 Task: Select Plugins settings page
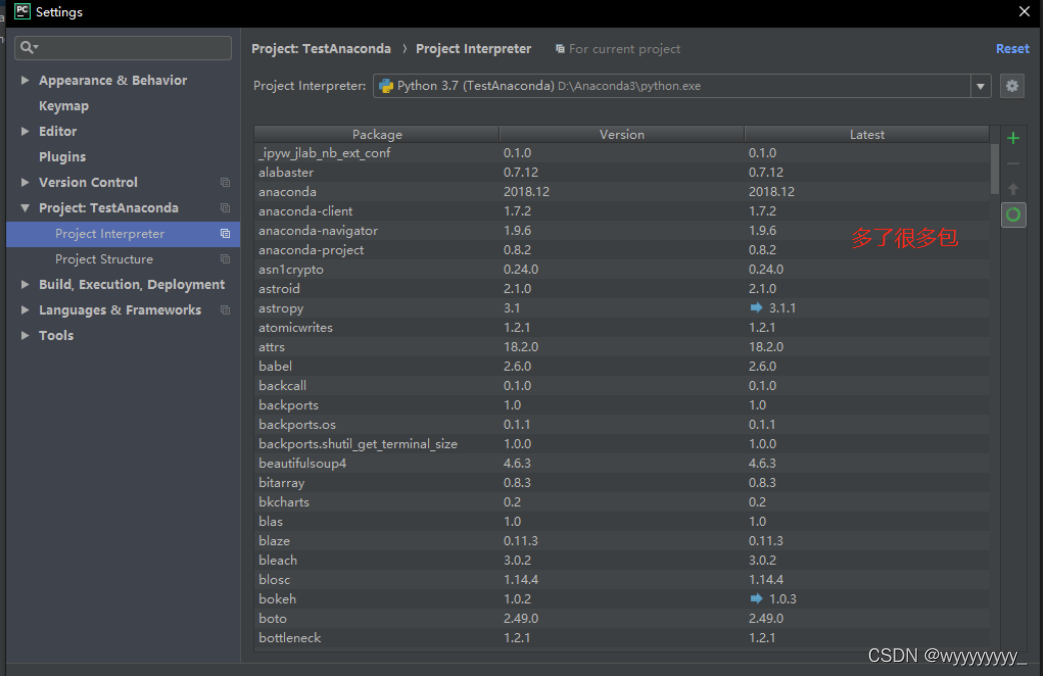point(63,157)
